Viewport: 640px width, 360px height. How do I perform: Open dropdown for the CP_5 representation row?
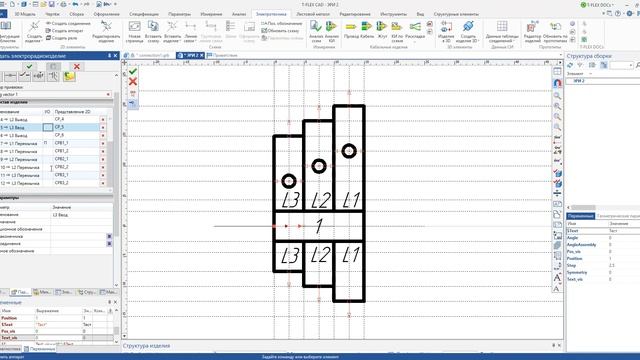point(103,127)
